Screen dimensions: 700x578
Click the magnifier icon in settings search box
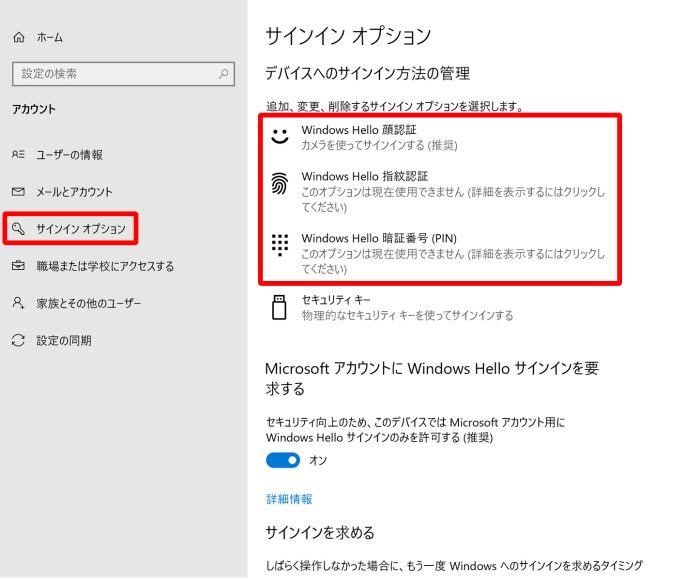pyautogui.click(x=225, y=74)
